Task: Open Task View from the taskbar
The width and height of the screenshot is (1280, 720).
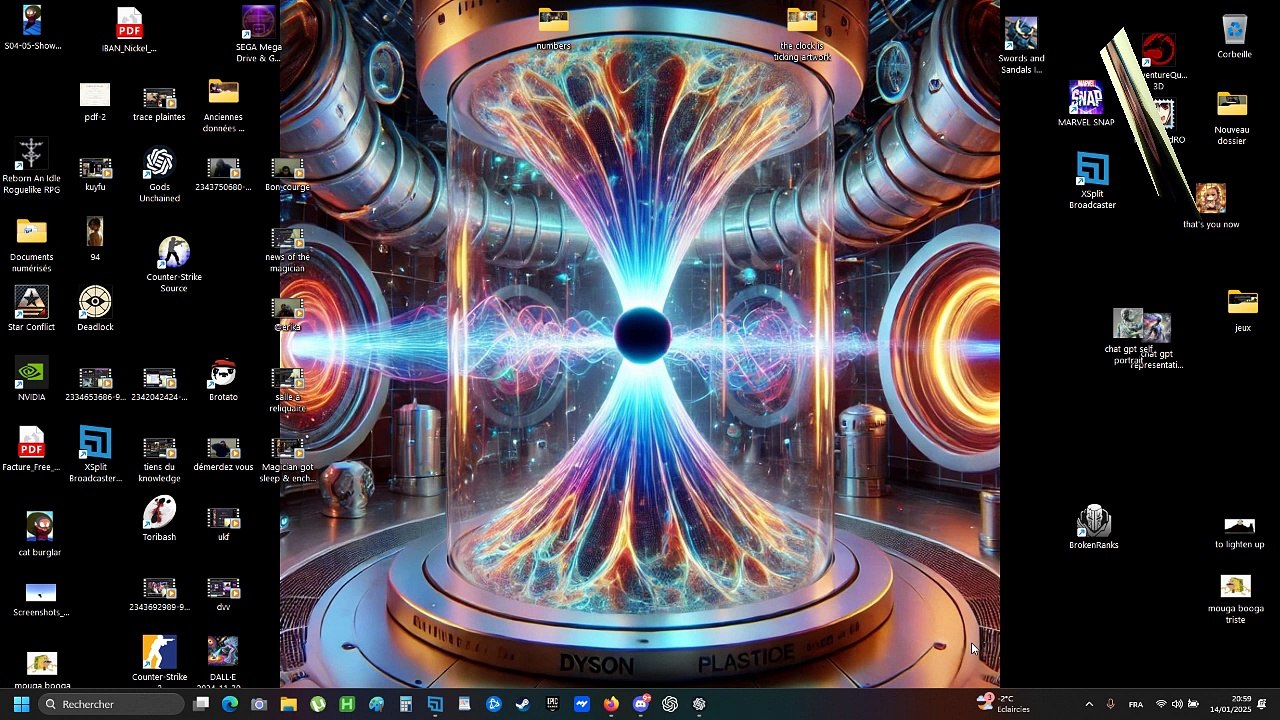Action: [201, 704]
